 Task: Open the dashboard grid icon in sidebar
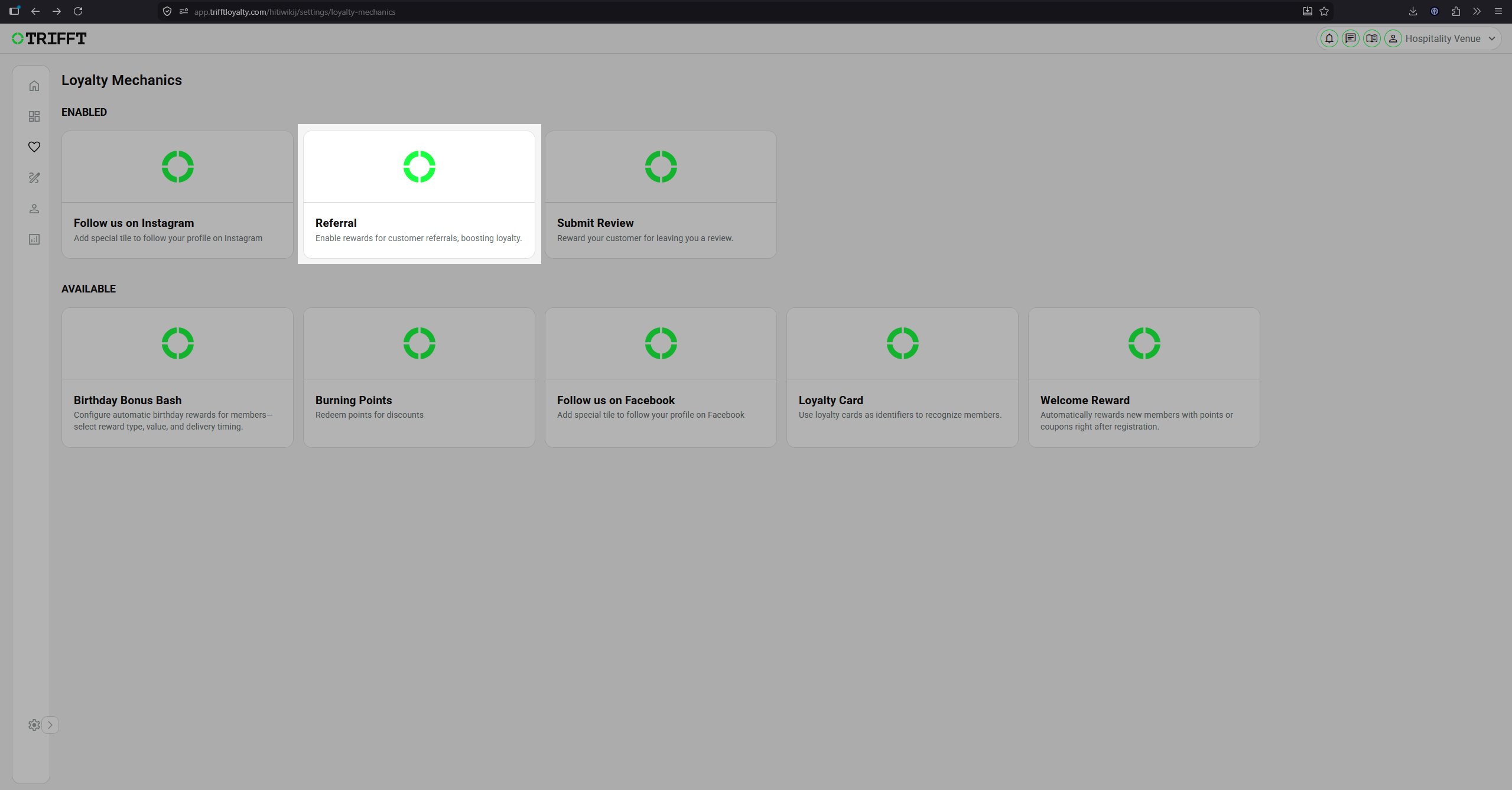(34, 116)
